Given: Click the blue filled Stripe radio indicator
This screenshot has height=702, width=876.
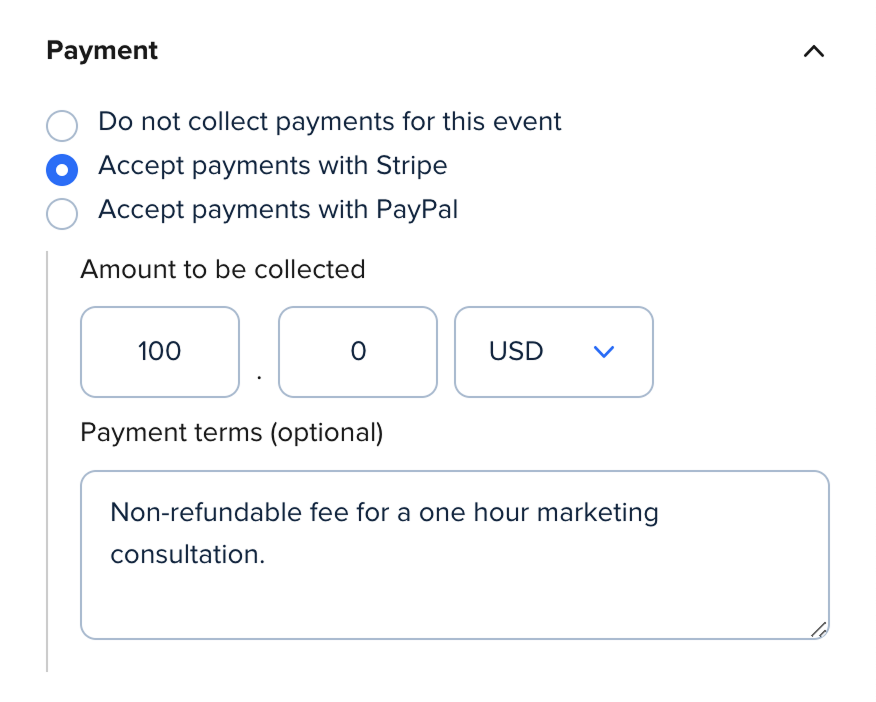Looking at the screenshot, I should (62, 170).
